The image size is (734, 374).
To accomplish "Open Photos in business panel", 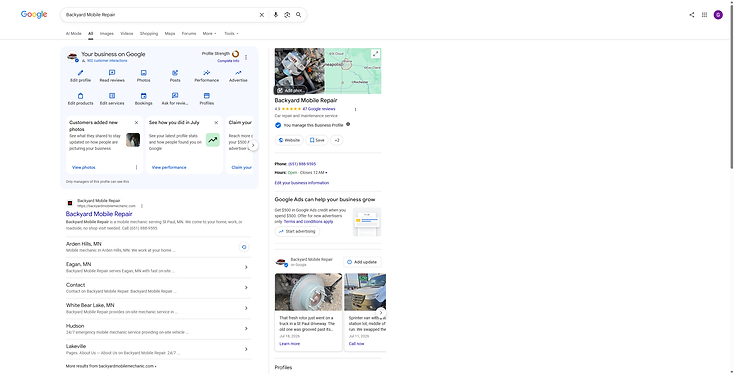I will tap(144, 76).
